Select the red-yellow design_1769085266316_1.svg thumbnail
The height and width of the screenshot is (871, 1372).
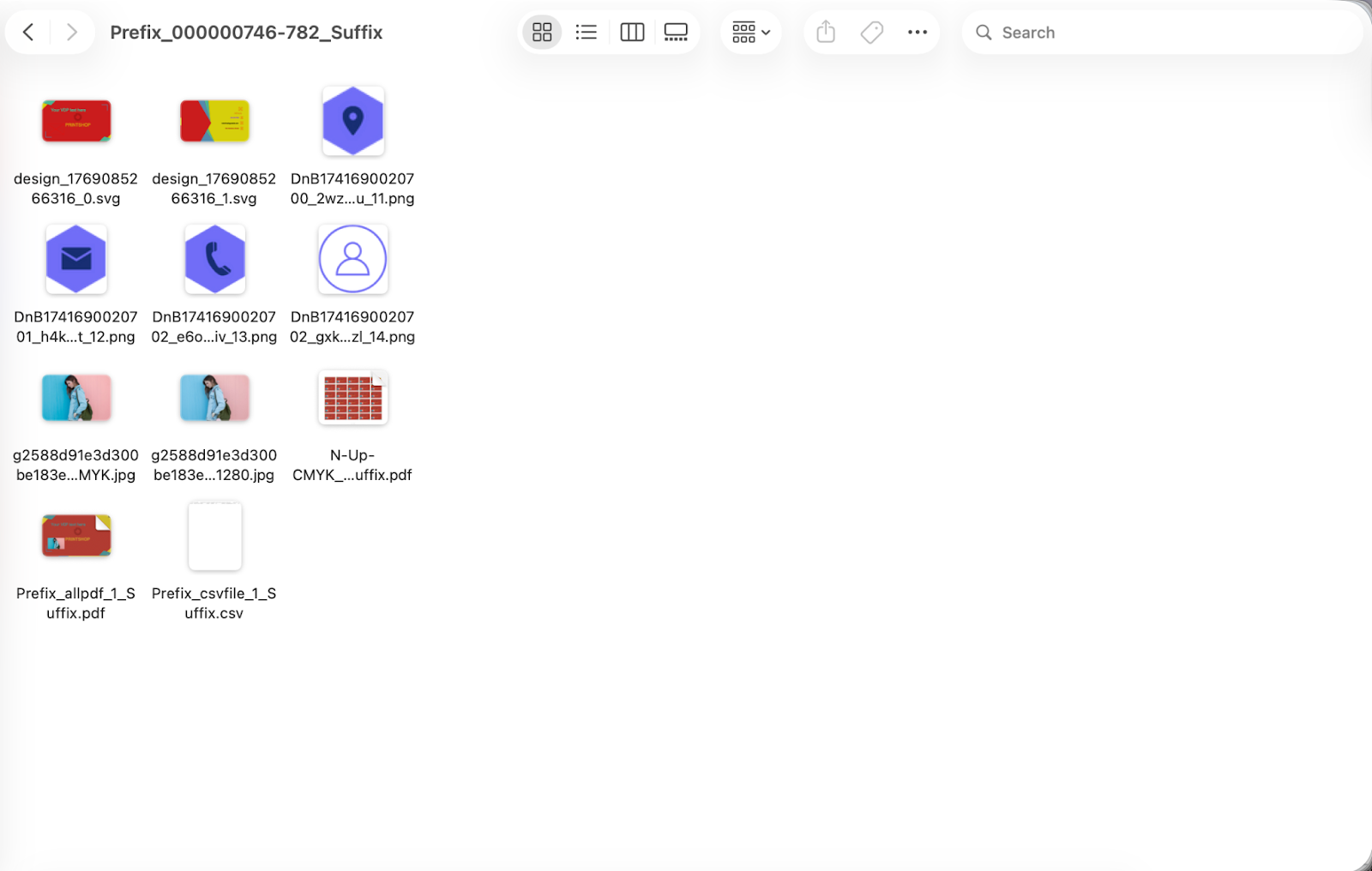(x=214, y=121)
